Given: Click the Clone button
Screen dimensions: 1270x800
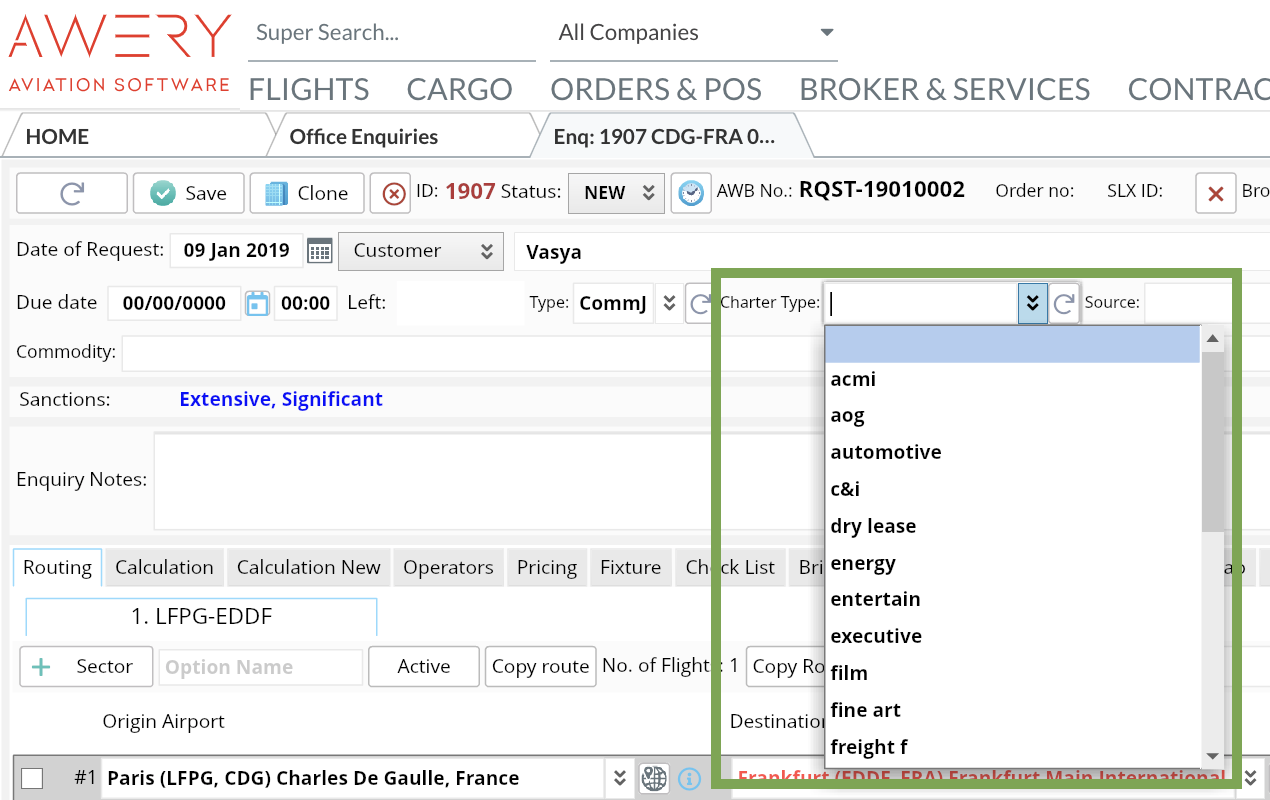Looking at the screenshot, I should coord(306,193).
